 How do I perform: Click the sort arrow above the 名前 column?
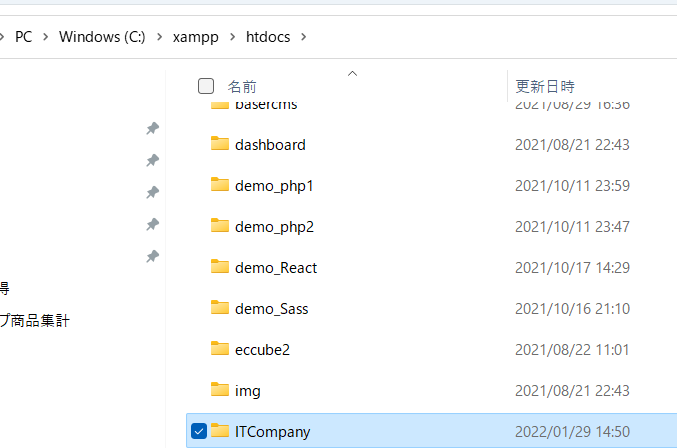click(x=352, y=74)
